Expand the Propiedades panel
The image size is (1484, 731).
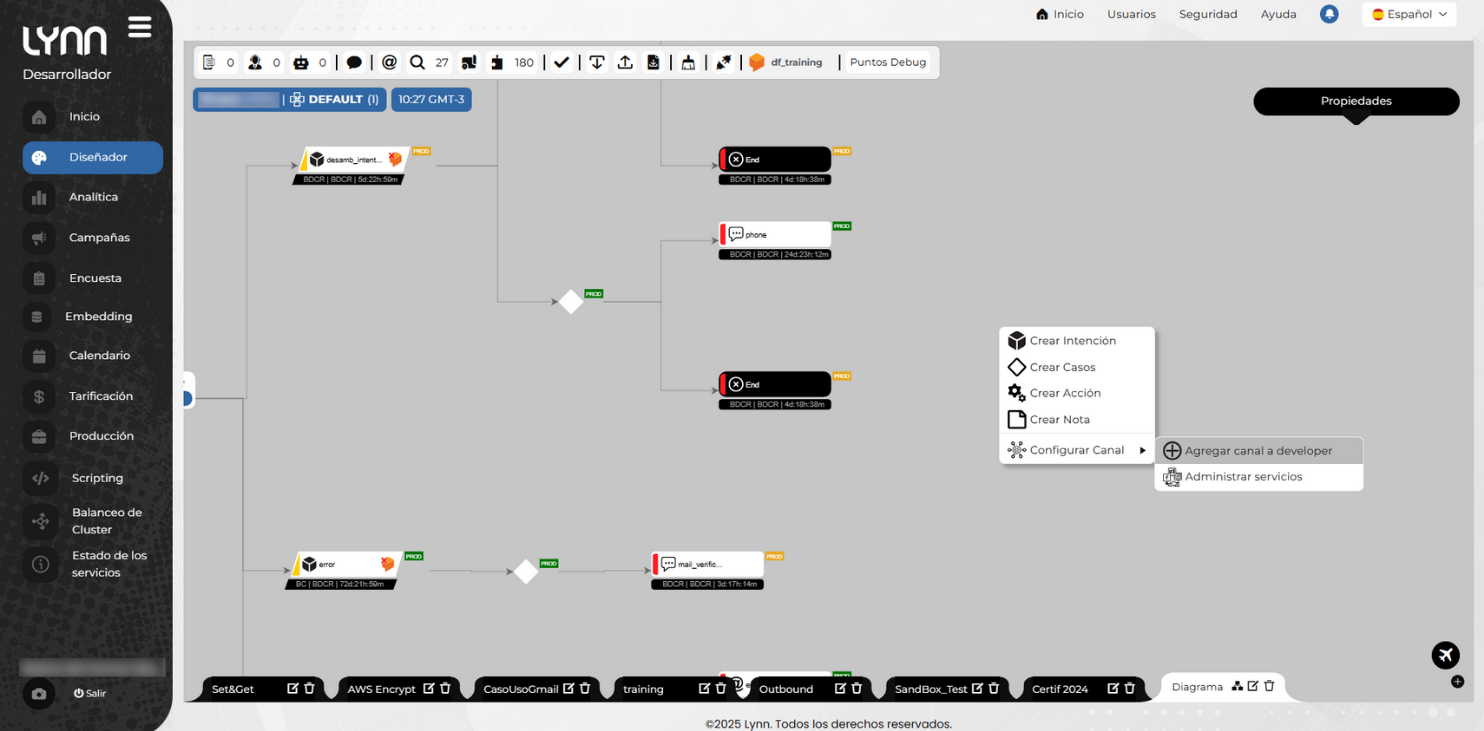click(x=1356, y=101)
